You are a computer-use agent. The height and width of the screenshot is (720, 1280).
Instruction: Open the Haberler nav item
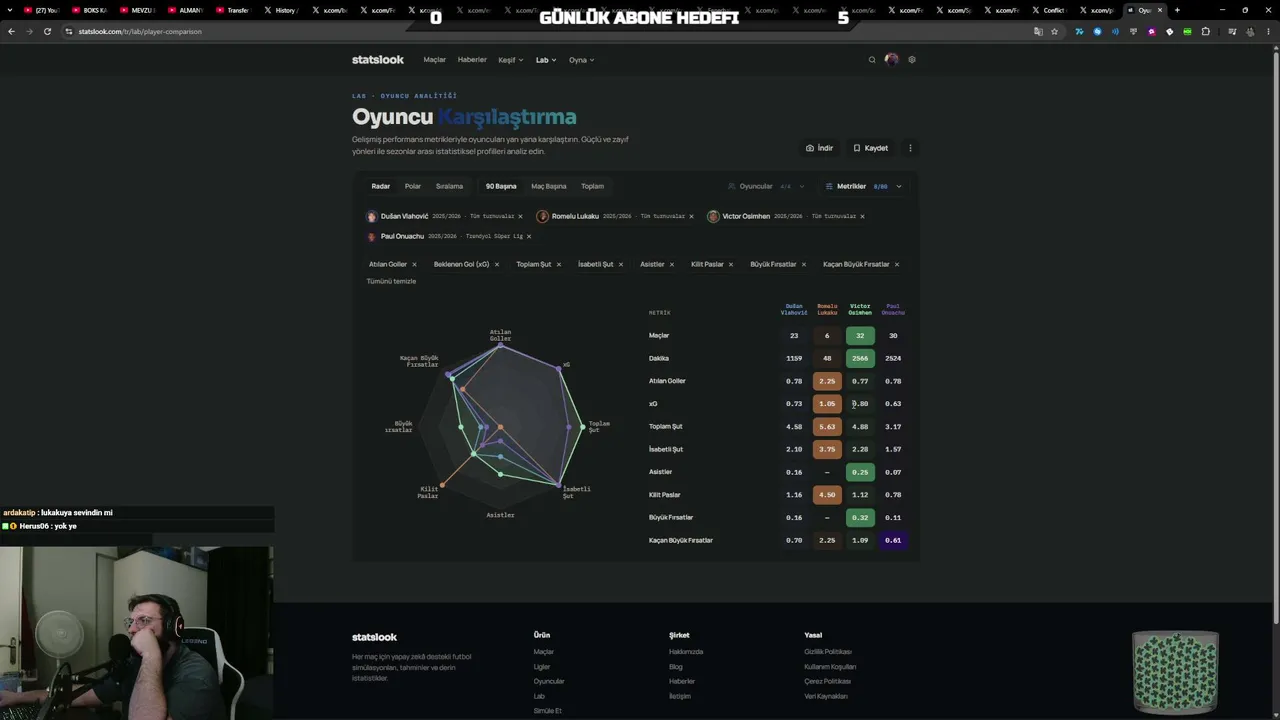click(472, 60)
